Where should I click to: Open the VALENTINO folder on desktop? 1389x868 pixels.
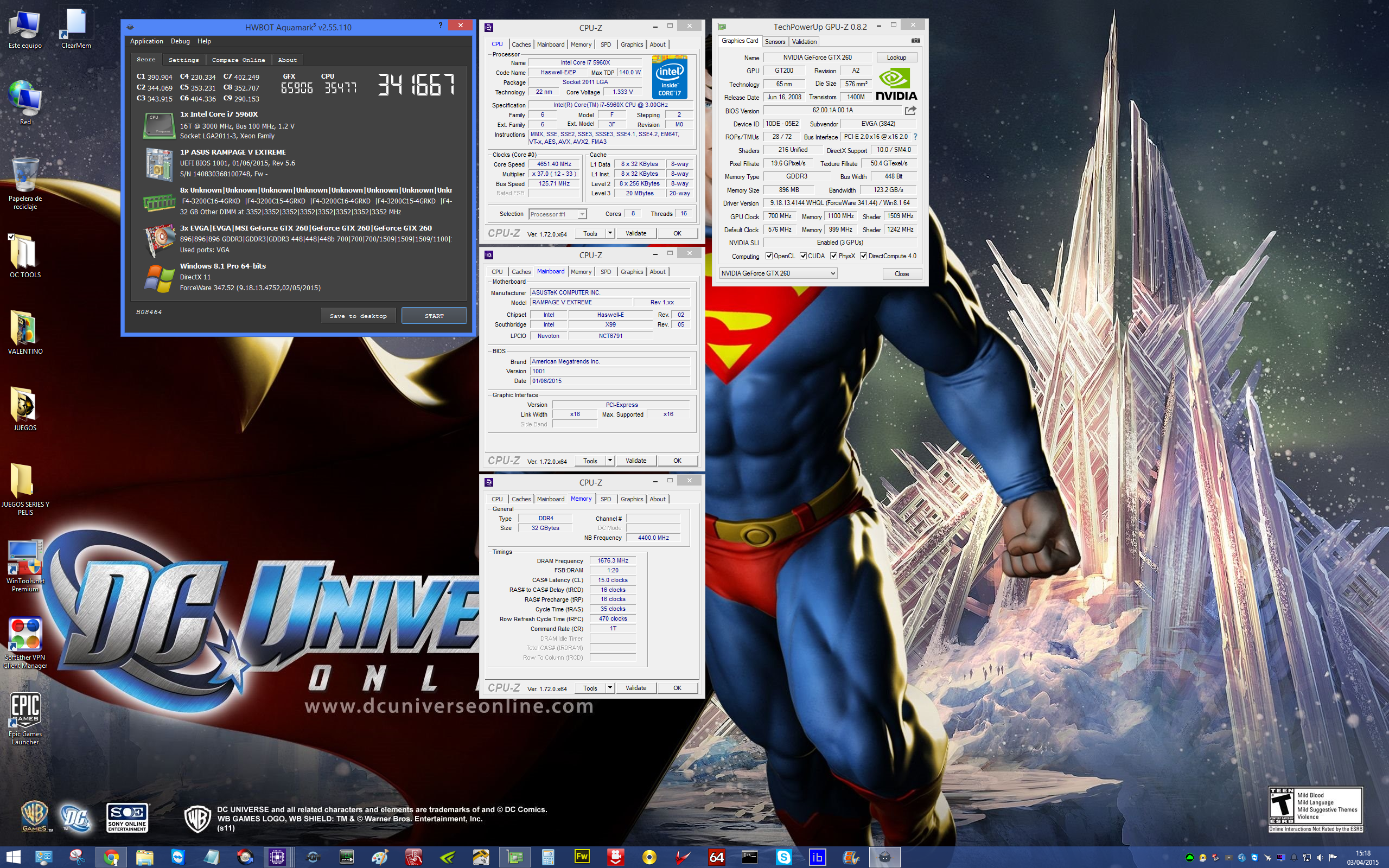(x=24, y=333)
